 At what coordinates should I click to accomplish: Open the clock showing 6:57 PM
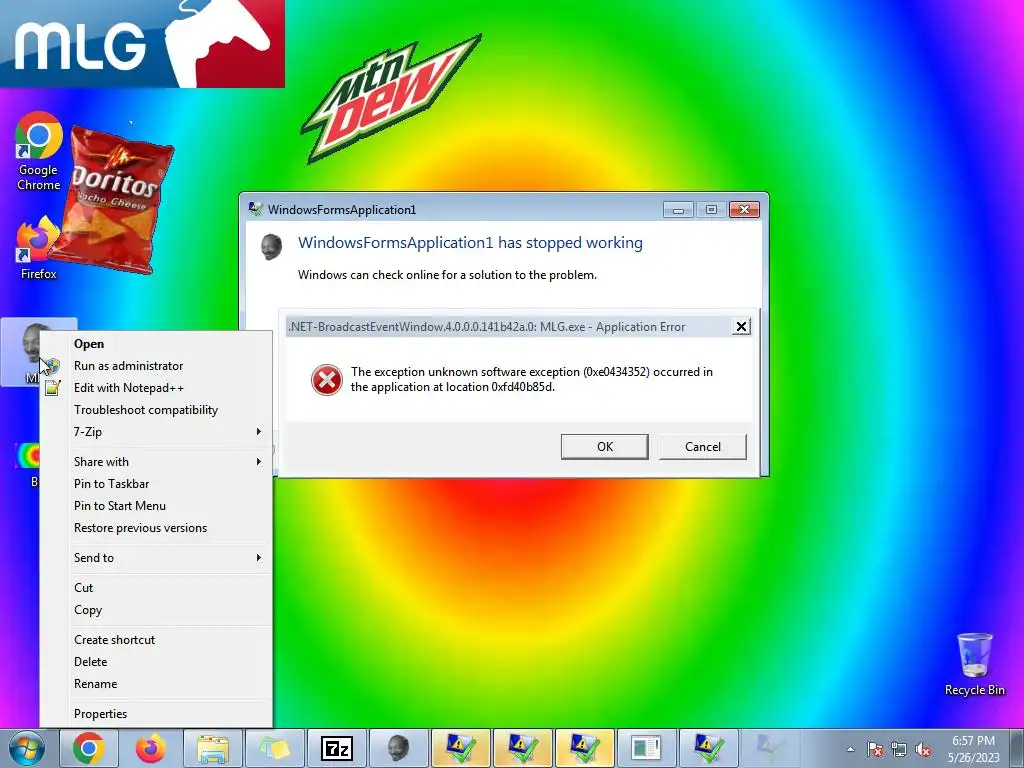973,741
